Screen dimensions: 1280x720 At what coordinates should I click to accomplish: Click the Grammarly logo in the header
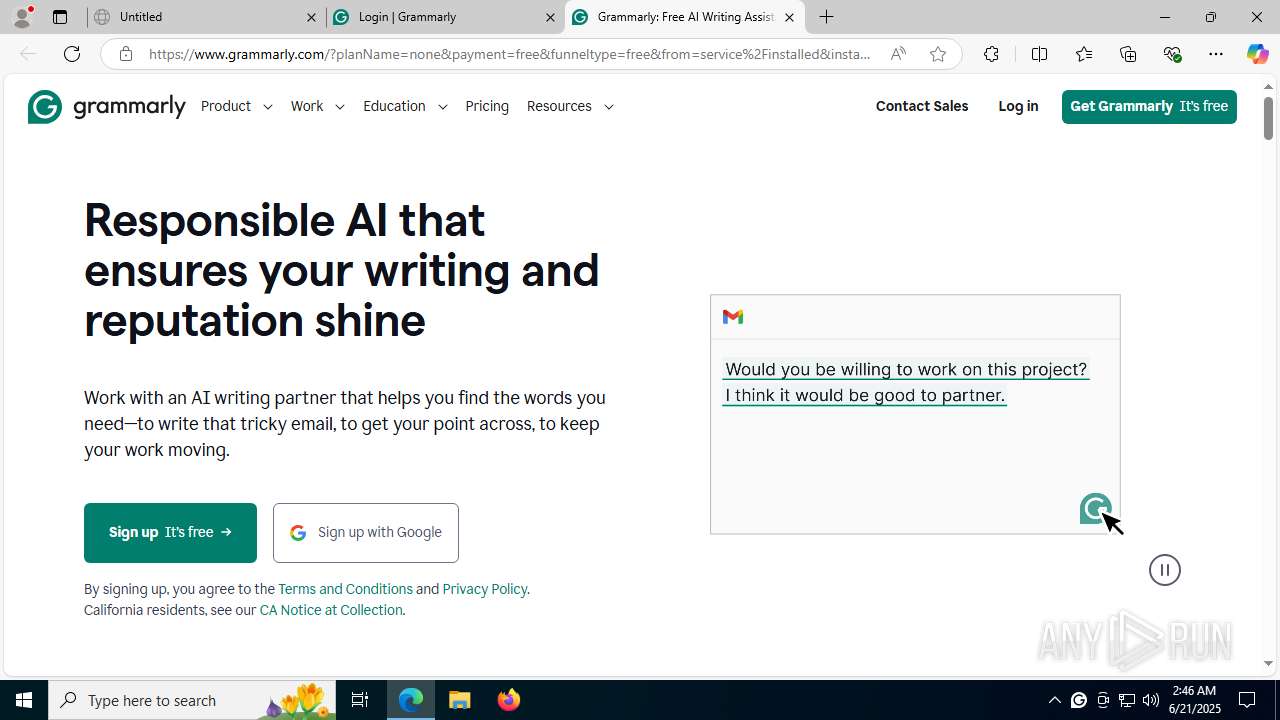click(106, 106)
